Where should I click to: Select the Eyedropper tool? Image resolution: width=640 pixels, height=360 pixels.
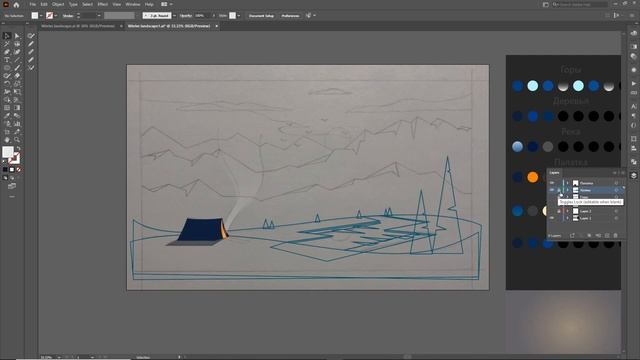[7, 116]
